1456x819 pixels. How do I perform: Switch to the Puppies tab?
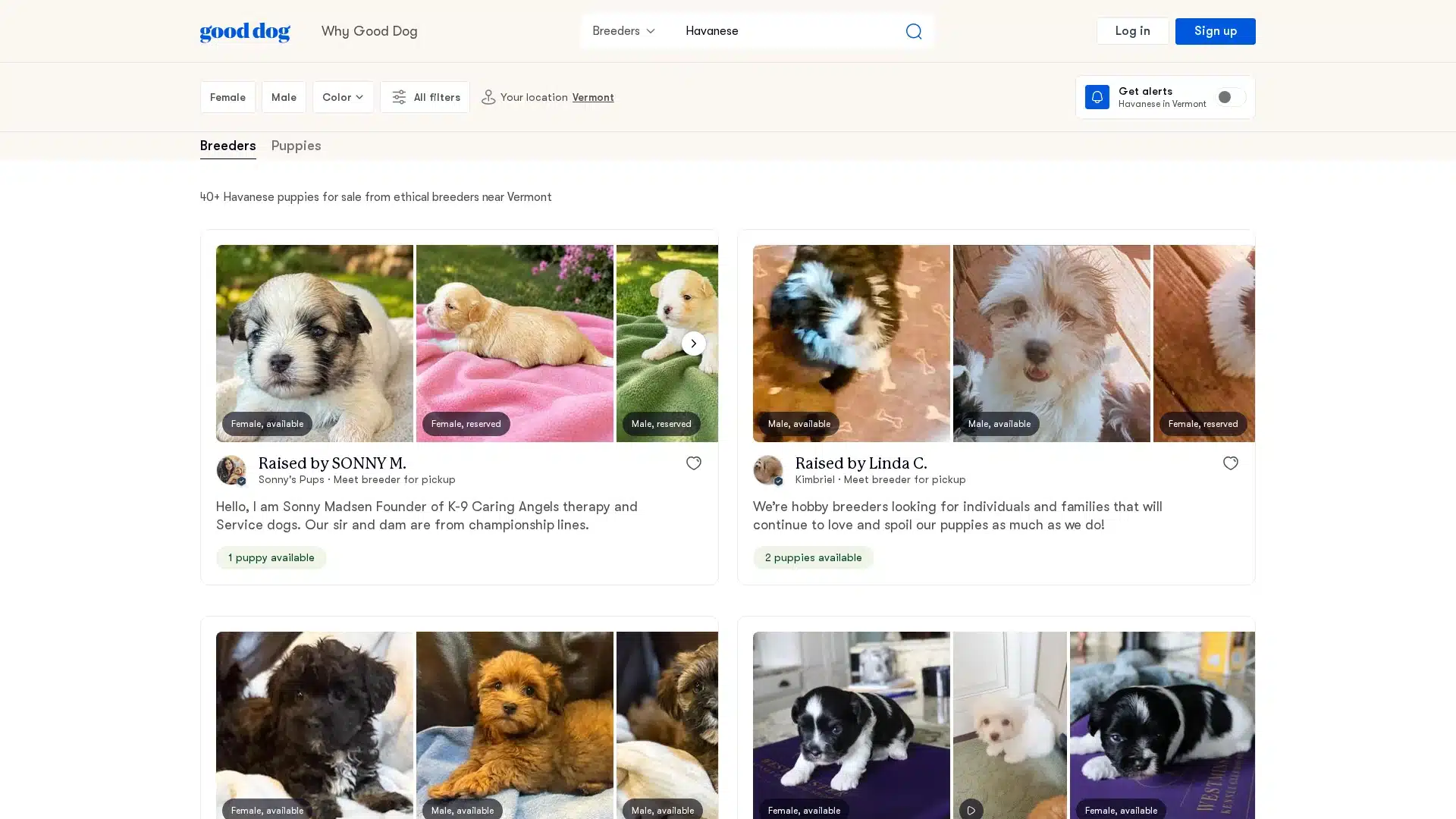tap(296, 146)
